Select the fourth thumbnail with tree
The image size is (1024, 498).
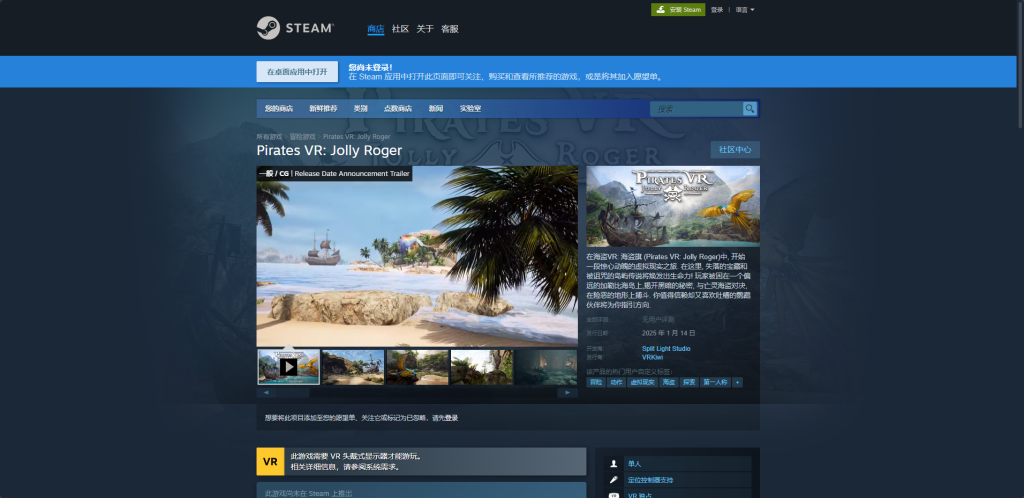pos(482,367)
